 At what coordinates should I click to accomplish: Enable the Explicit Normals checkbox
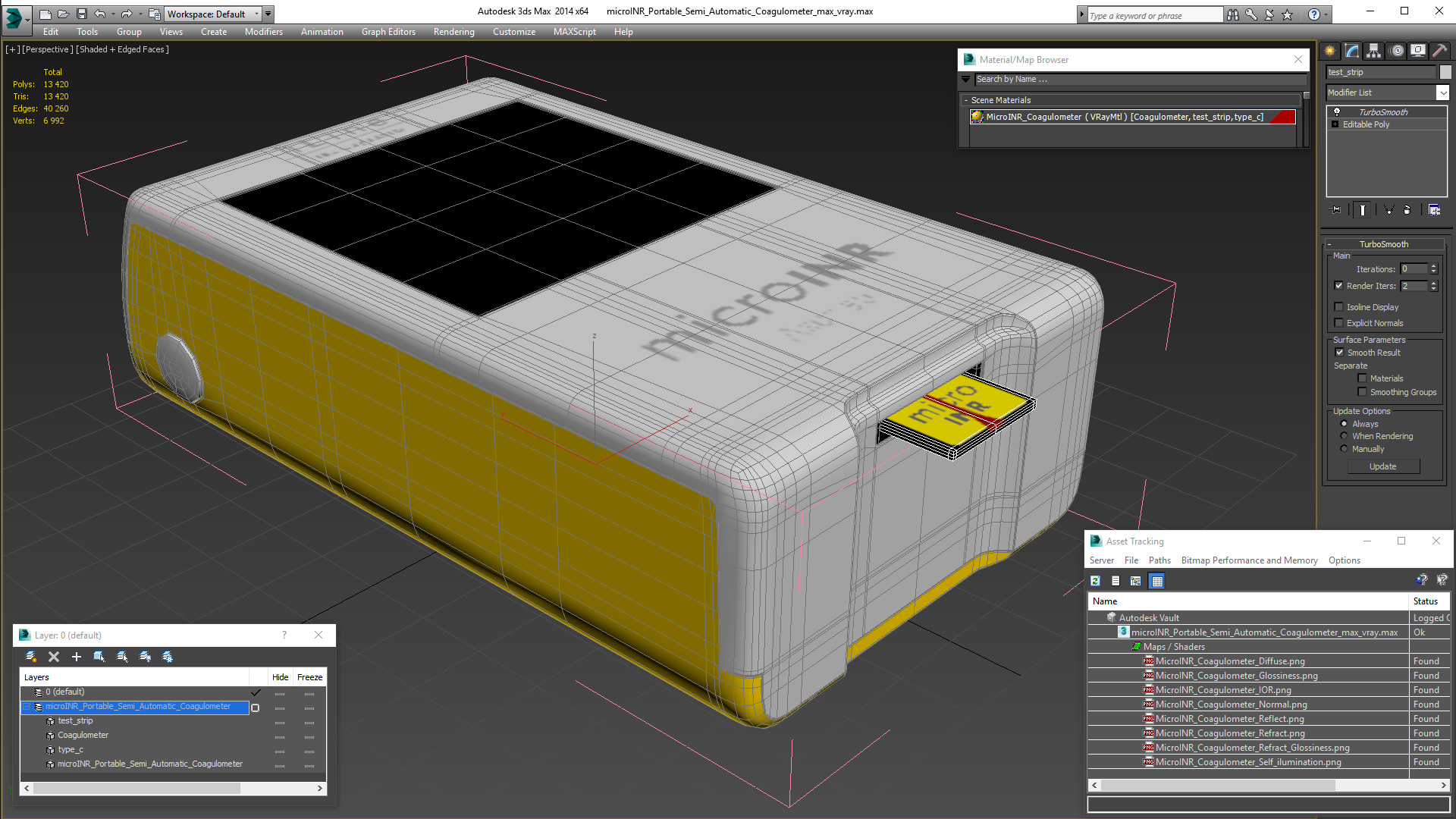point(1338,323)
